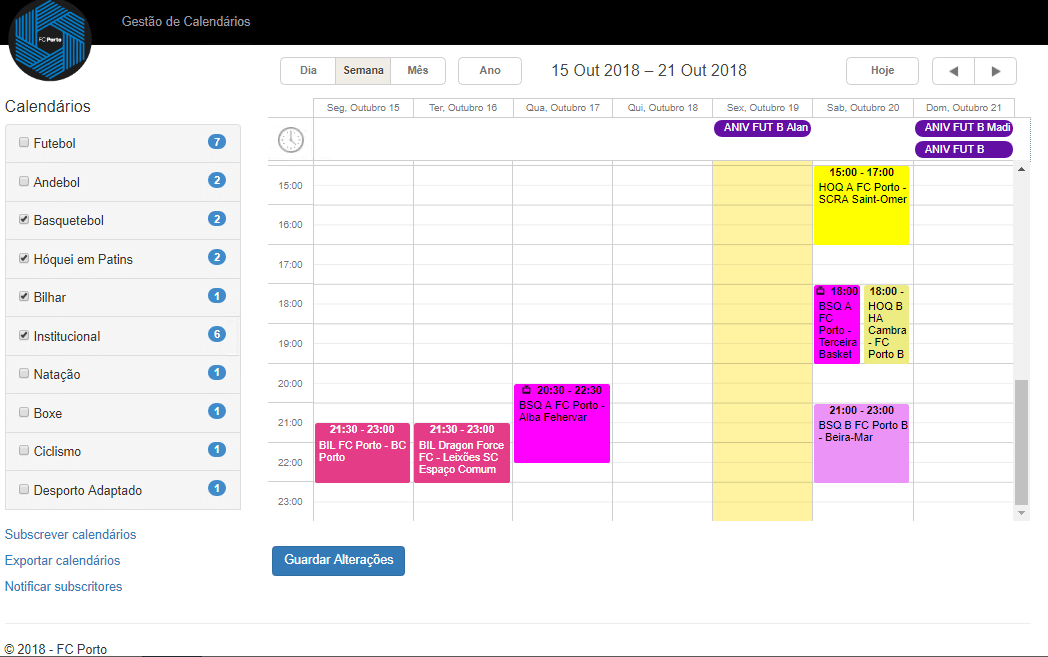
Task: Click the count badge next to Futebol
Action: click(217, 142)
